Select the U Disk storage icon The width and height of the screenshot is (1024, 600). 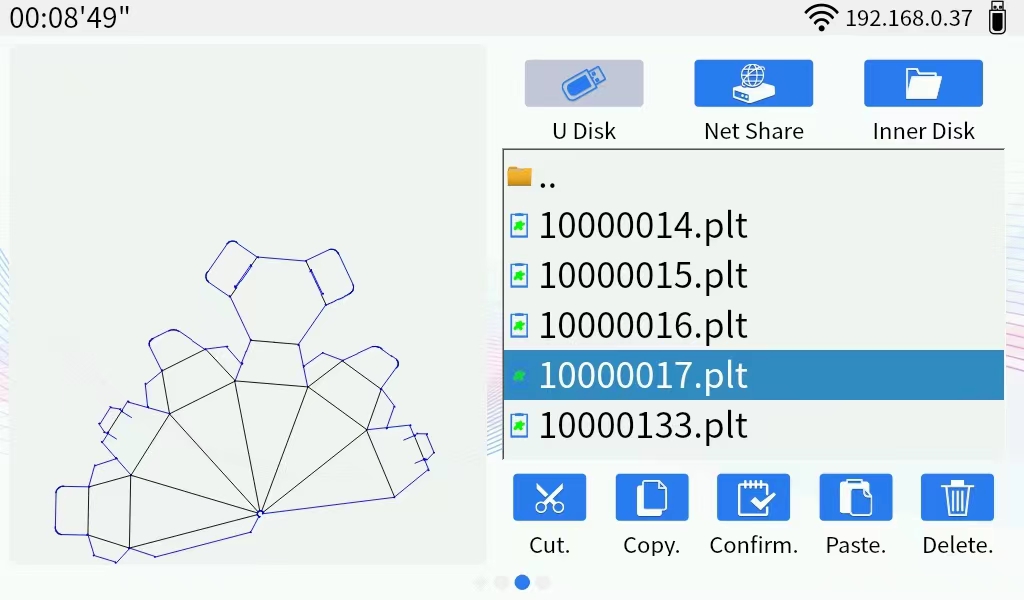pos(584,84)
